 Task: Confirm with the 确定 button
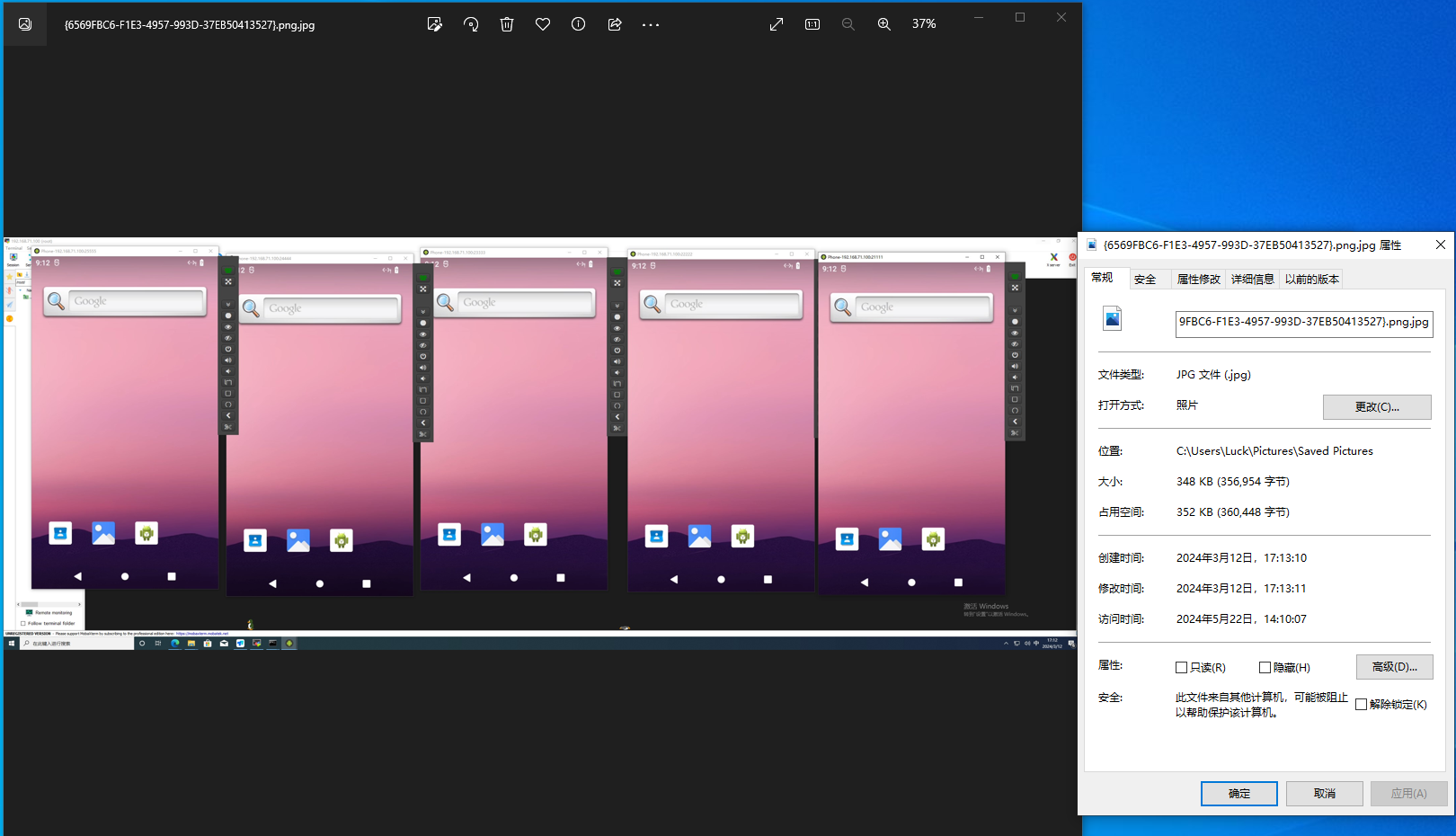tap(1238, 794)
